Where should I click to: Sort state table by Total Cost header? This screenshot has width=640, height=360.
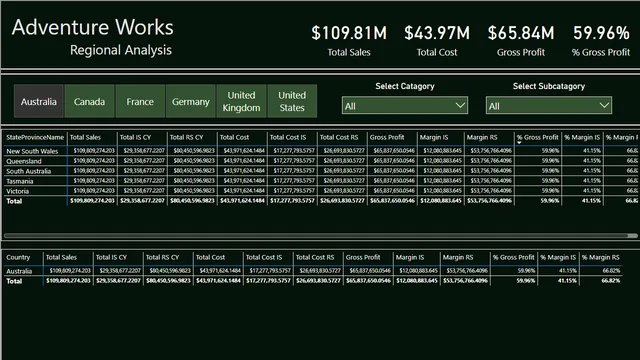[x=234, y=138]
